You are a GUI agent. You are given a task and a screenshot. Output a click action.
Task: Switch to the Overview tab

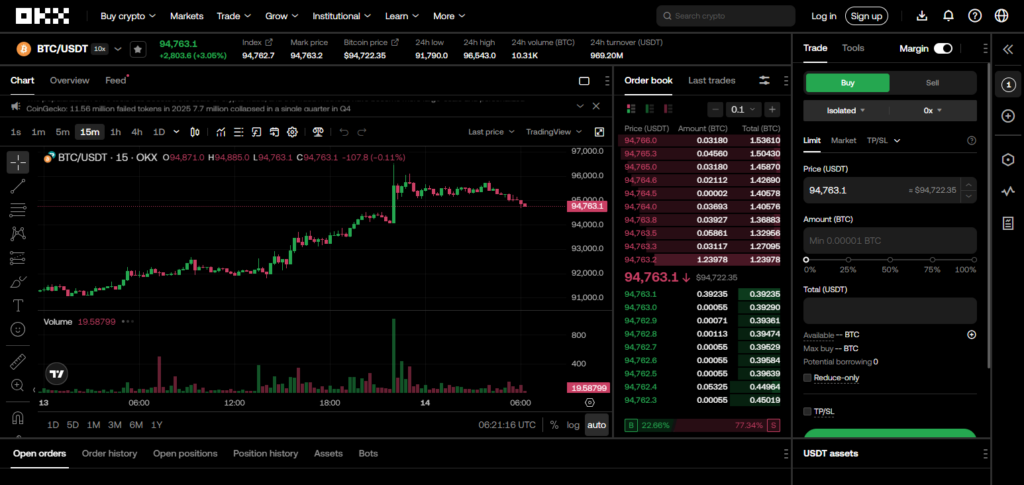69,80
